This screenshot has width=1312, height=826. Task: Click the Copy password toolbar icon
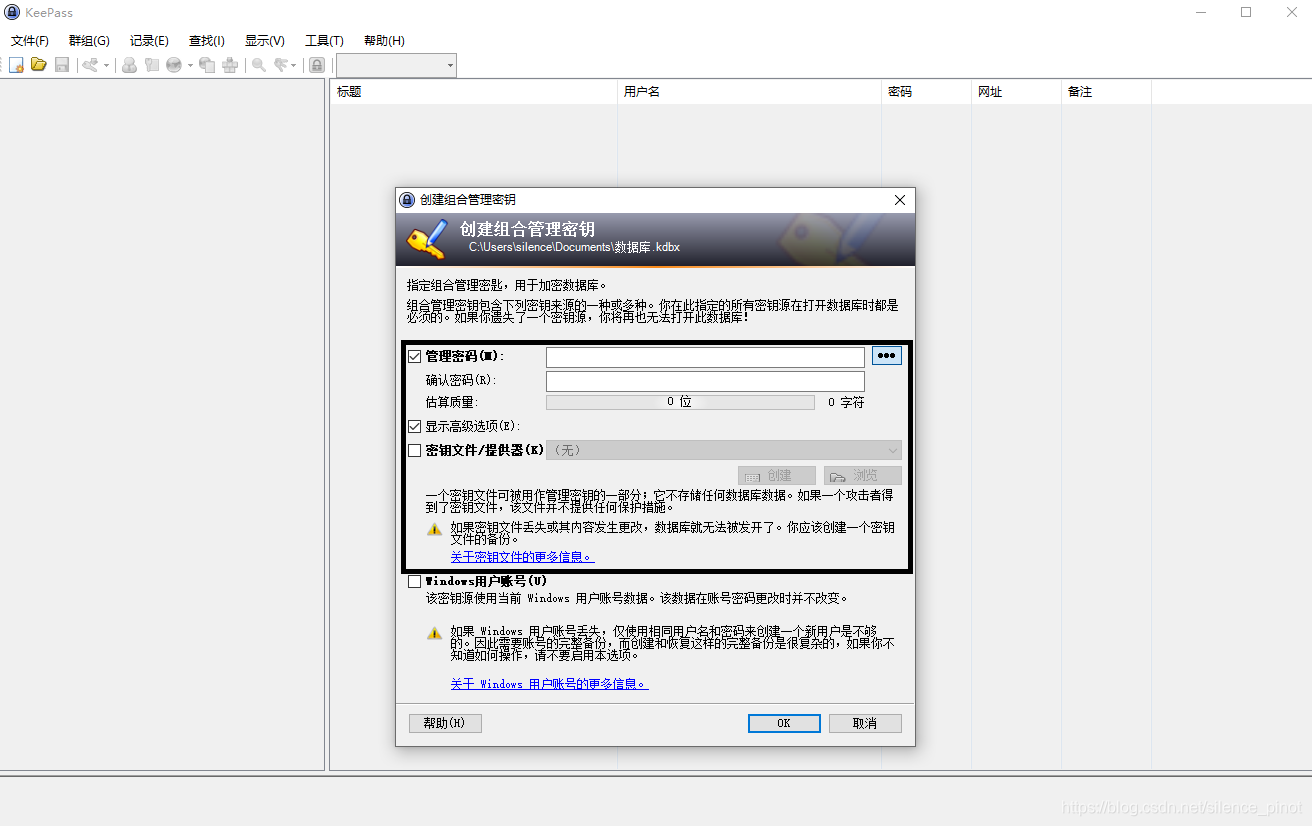[x=152, y=65]
